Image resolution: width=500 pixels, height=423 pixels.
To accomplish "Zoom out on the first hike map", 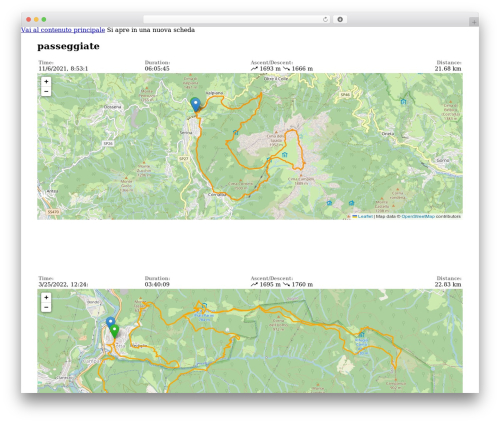I will coord(46,91).
